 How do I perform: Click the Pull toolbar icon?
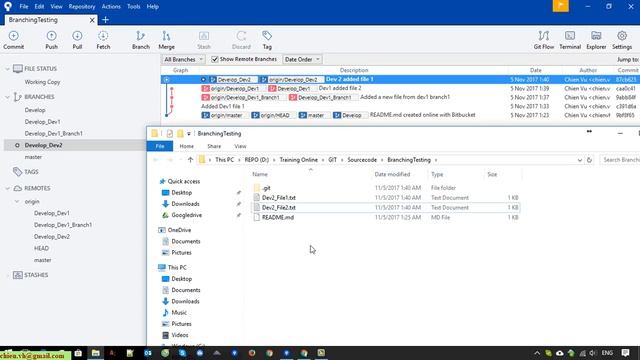77,40
